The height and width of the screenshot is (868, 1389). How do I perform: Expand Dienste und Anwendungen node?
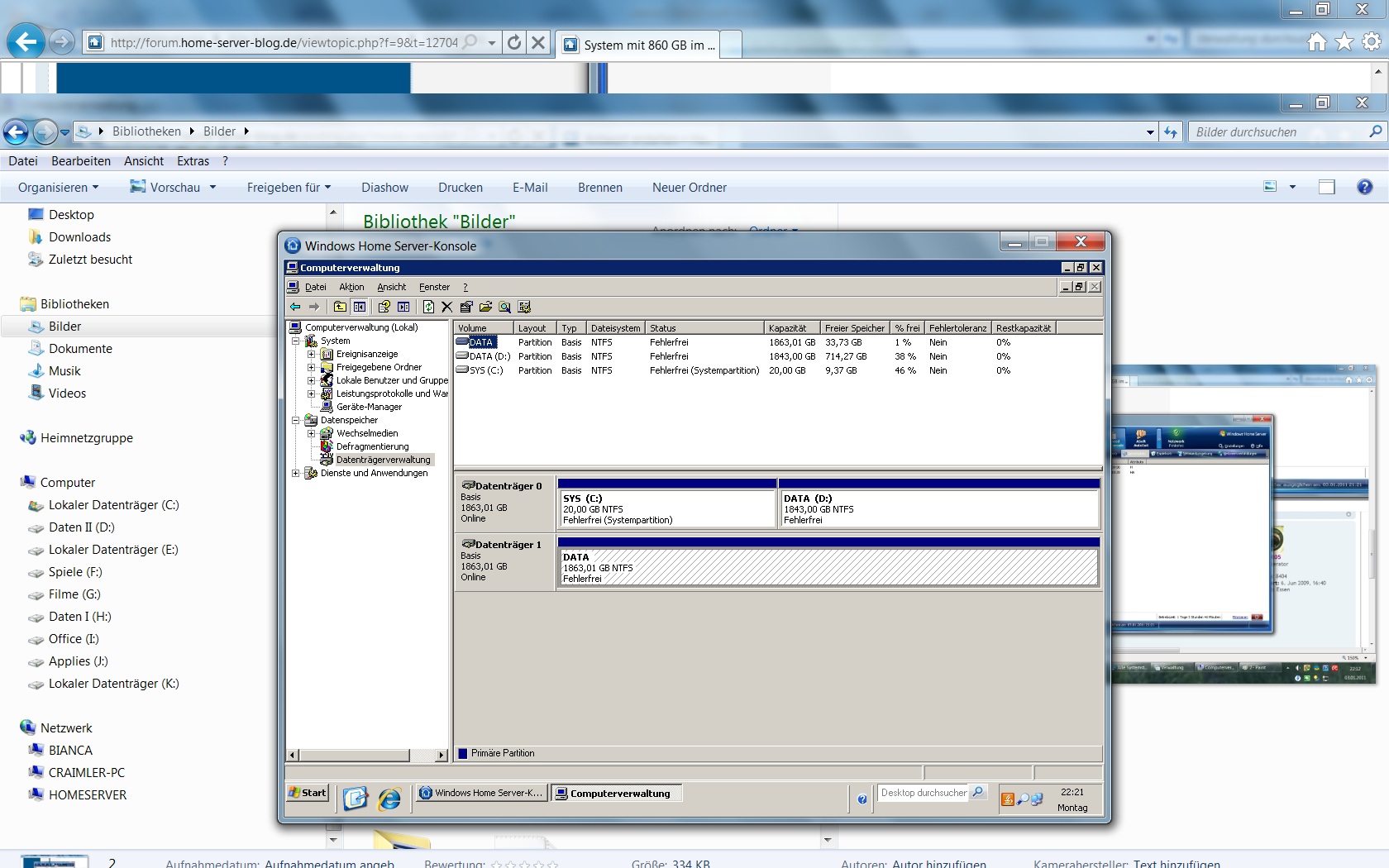pyautogui.click(x=295, y=473)
